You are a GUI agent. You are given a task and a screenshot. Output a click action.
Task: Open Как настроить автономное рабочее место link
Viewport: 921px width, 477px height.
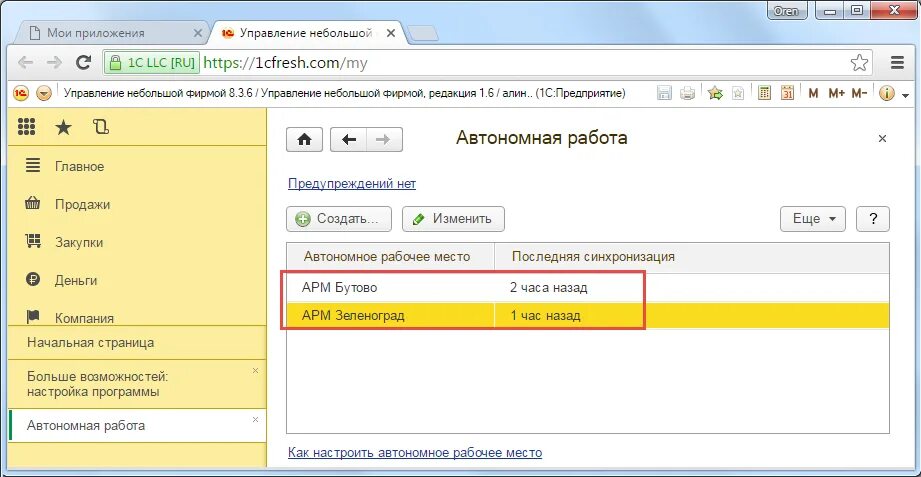click(x=415, y=453)
